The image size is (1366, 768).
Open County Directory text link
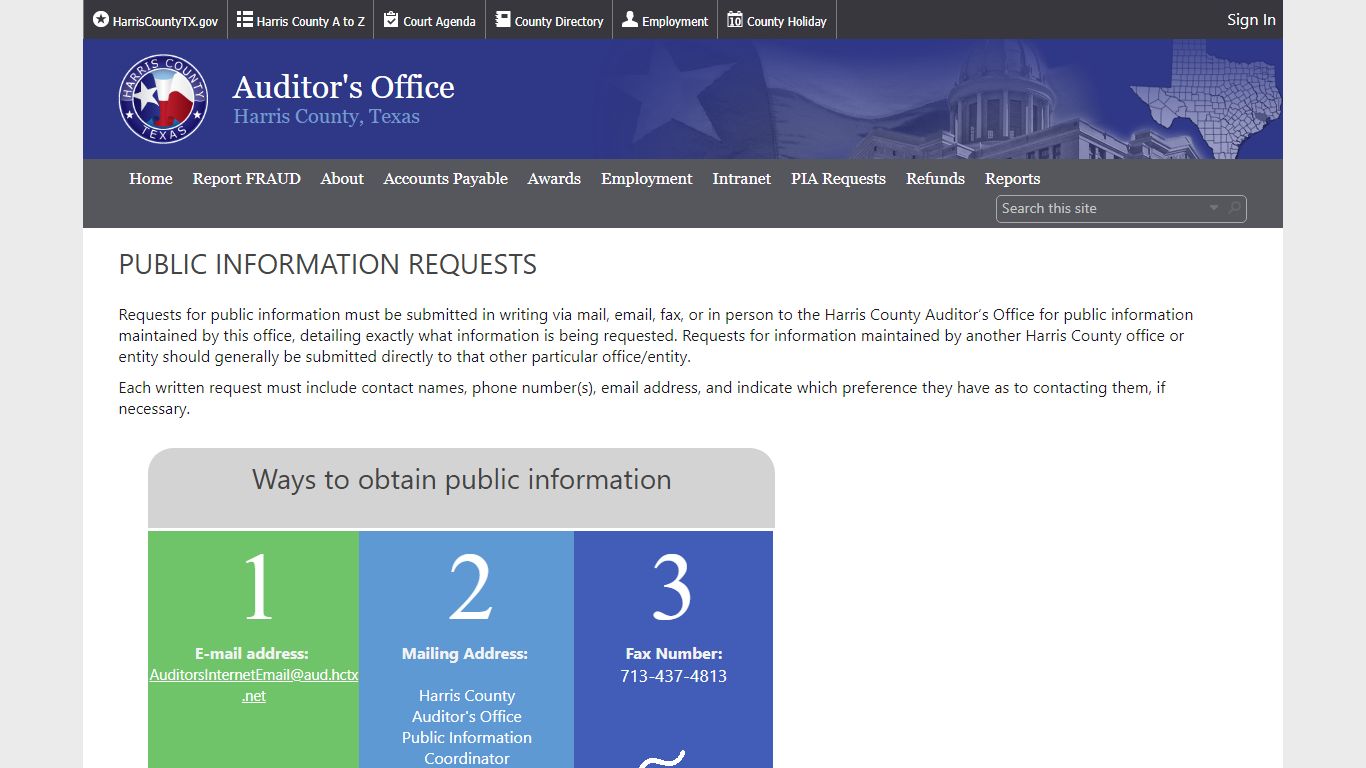coord(559,21)
